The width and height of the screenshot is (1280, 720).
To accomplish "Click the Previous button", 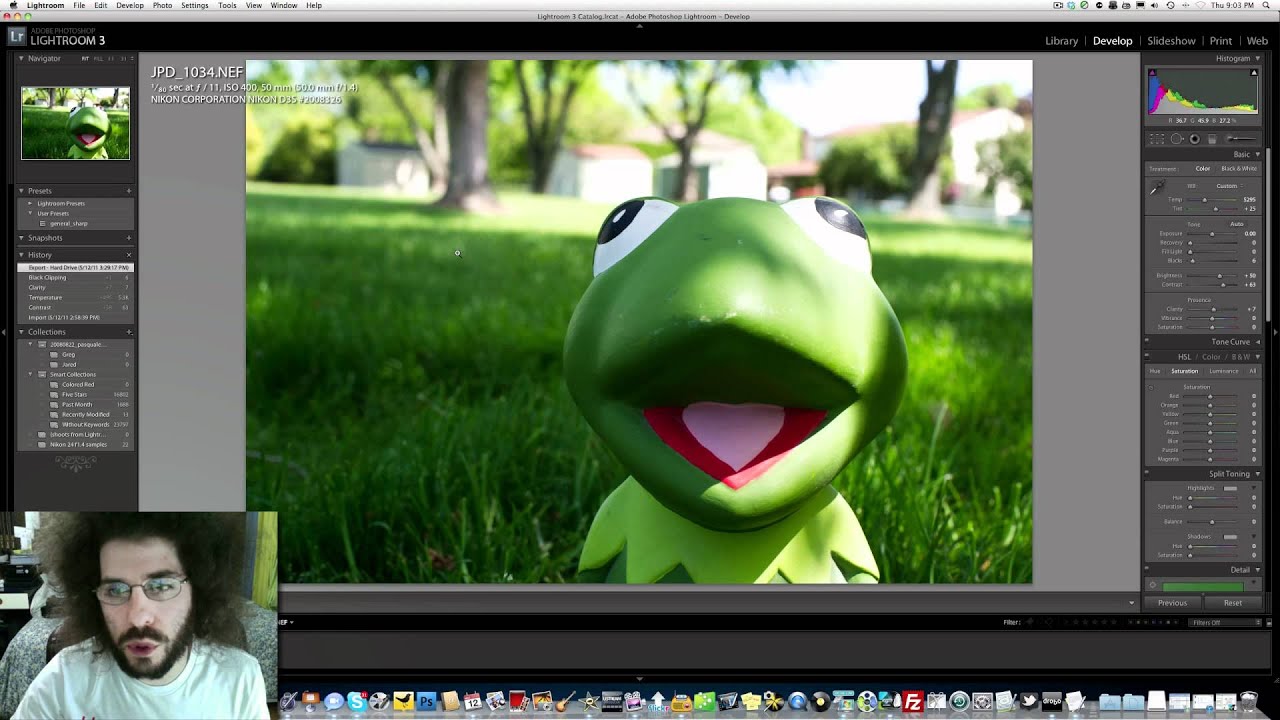I will pyautogui.click(x=1173, y=603).
